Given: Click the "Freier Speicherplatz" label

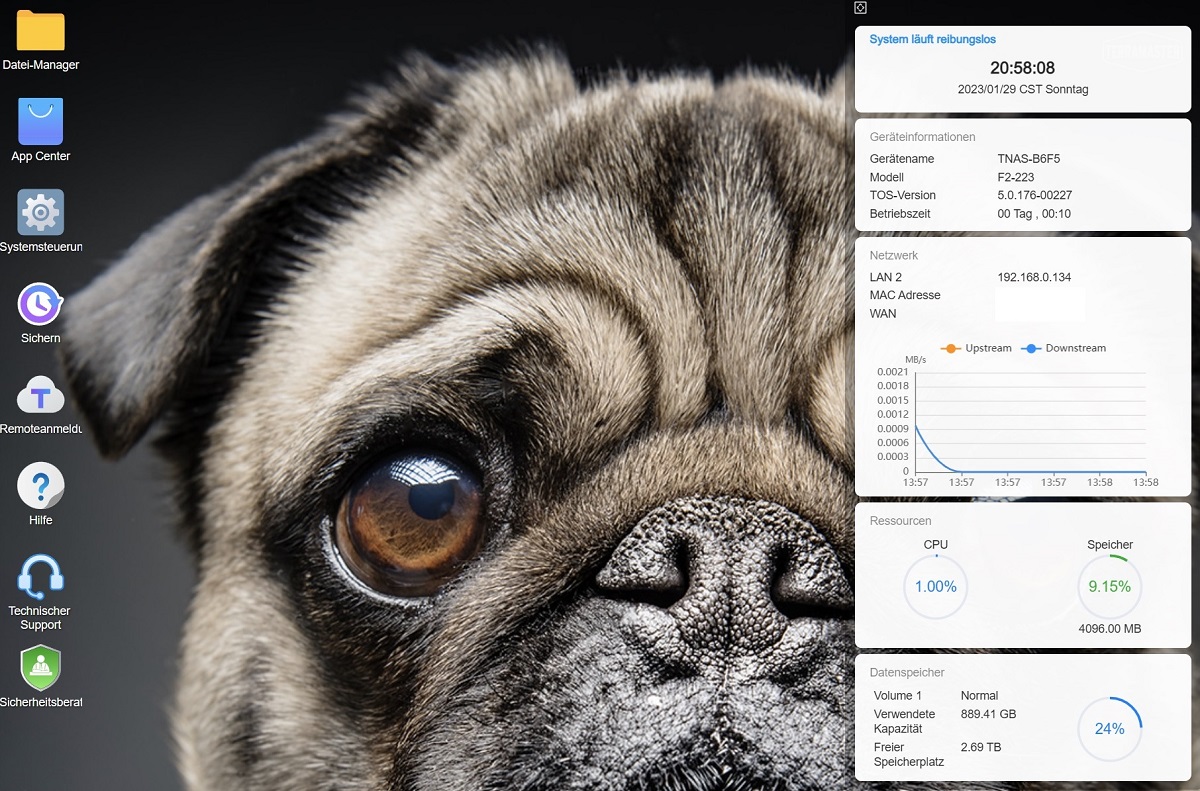Looking at the screenshot, I should pos(909,754).
